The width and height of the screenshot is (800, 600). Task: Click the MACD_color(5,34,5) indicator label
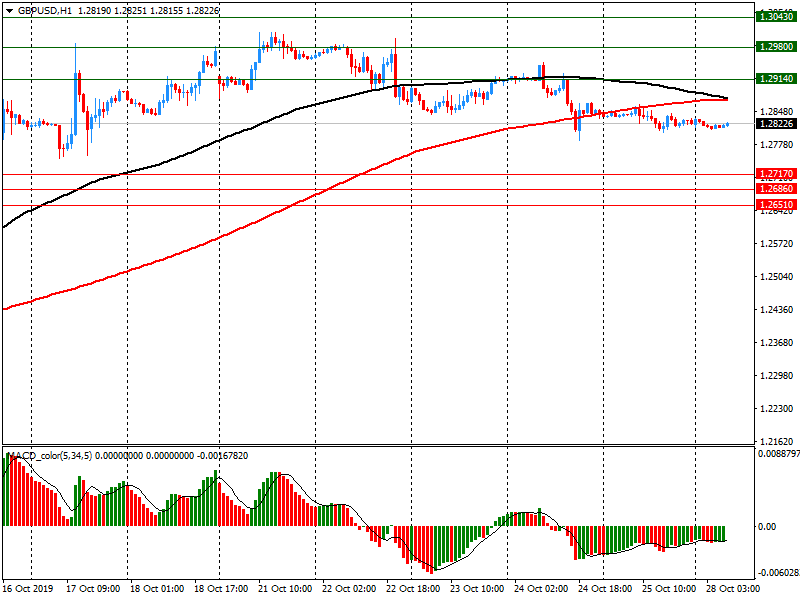coord(49,456)
